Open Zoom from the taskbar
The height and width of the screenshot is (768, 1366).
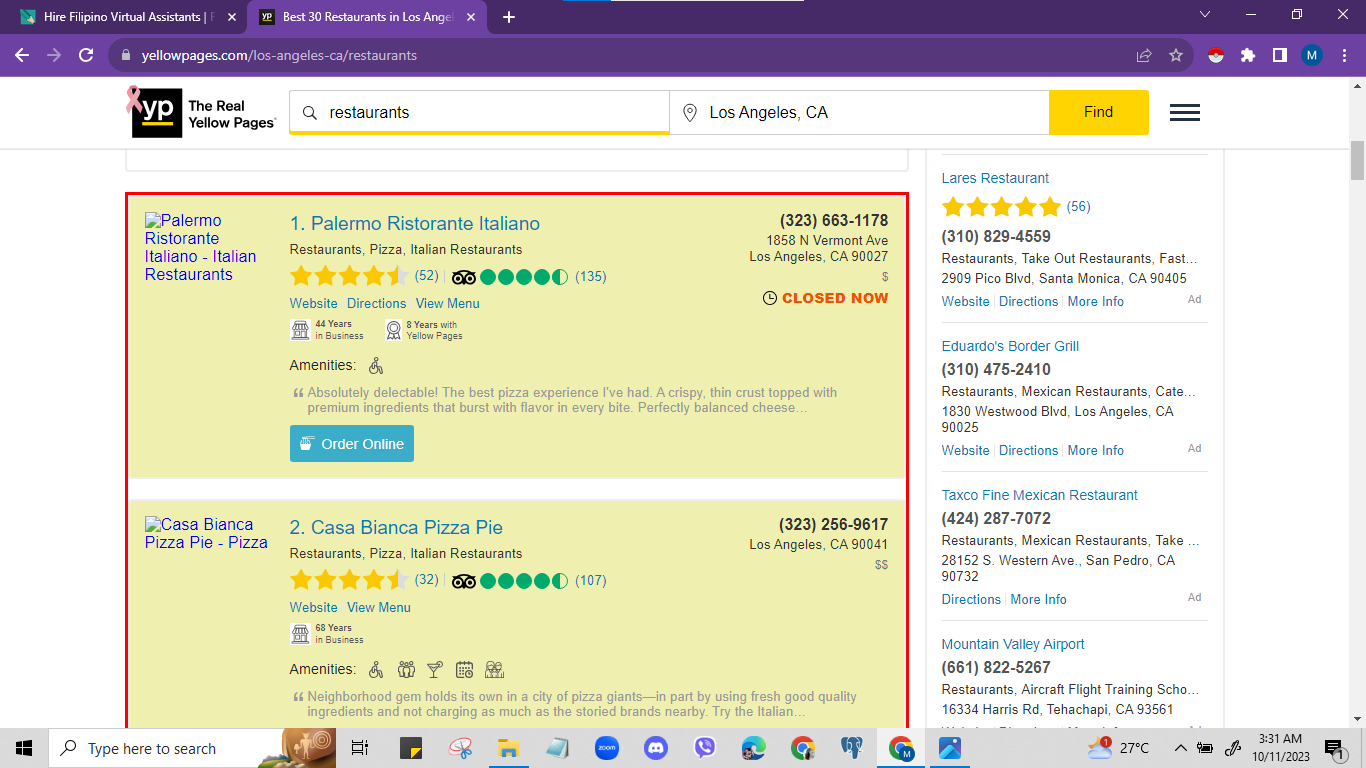[x=607, y=748]
